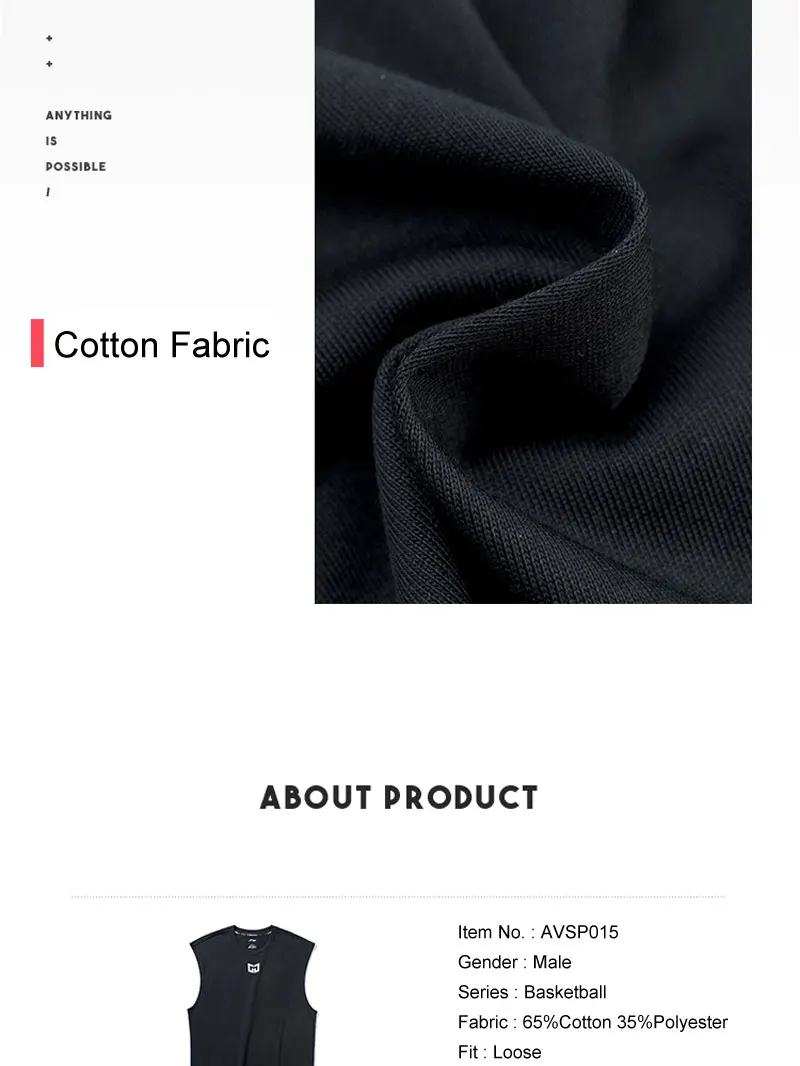Click the POSSIBLE text line
Viewport: 800px width, 1066px height.
click(75, 167)
